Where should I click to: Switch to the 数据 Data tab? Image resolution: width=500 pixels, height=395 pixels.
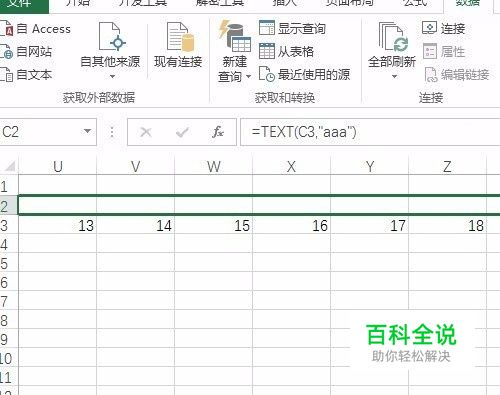467,3
